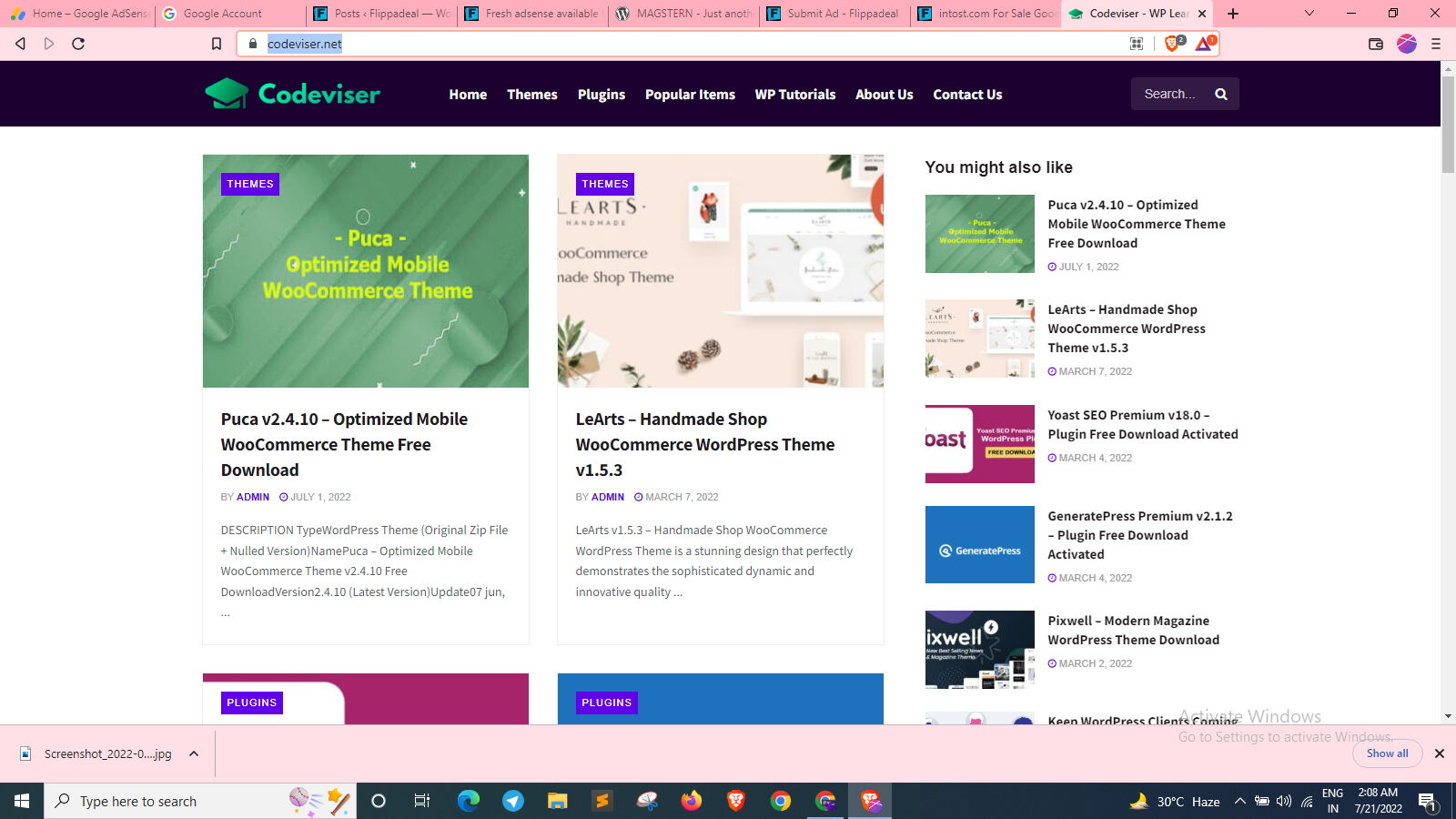Image resolution: width=1456 pixels, height=819 pixels.
Task: Switch to Submit Ad - Flippadeal tab
Action: click(x=835, y=14)
